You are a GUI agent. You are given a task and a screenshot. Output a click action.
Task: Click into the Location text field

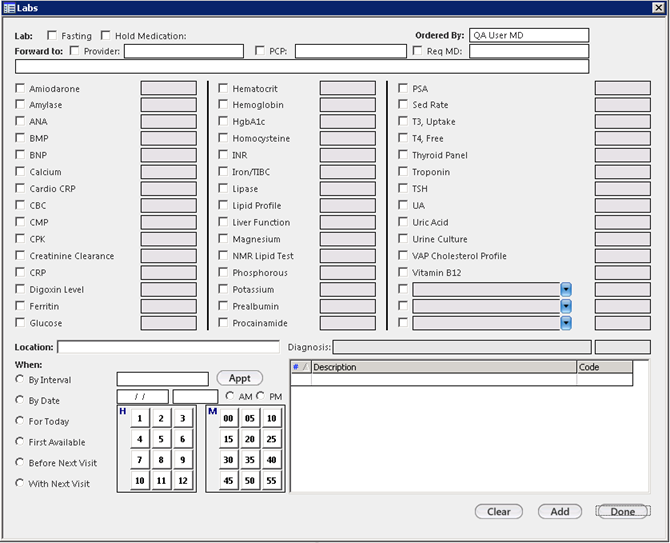coord(168,347)
